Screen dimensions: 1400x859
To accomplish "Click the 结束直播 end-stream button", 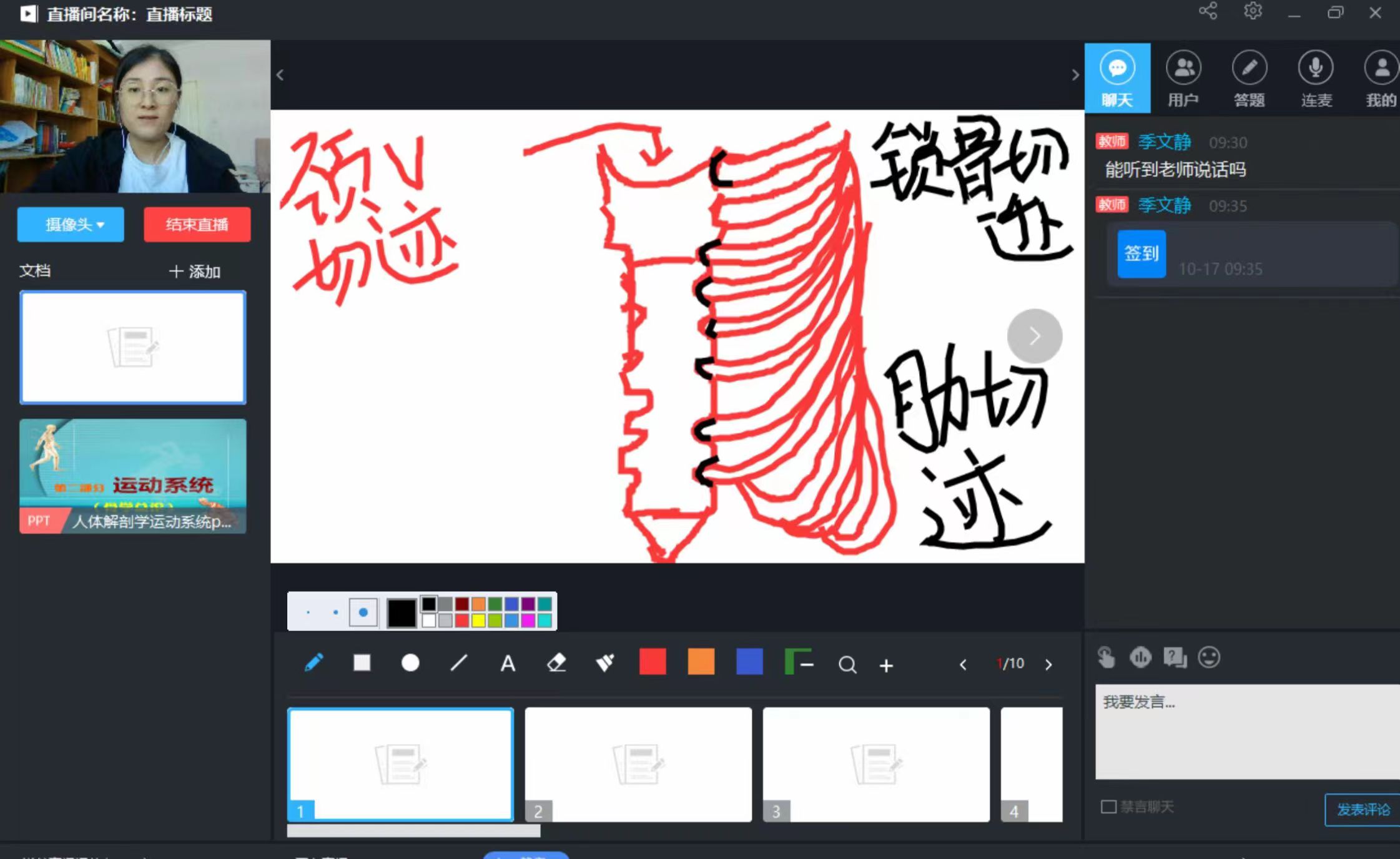I will pos(197,224).
